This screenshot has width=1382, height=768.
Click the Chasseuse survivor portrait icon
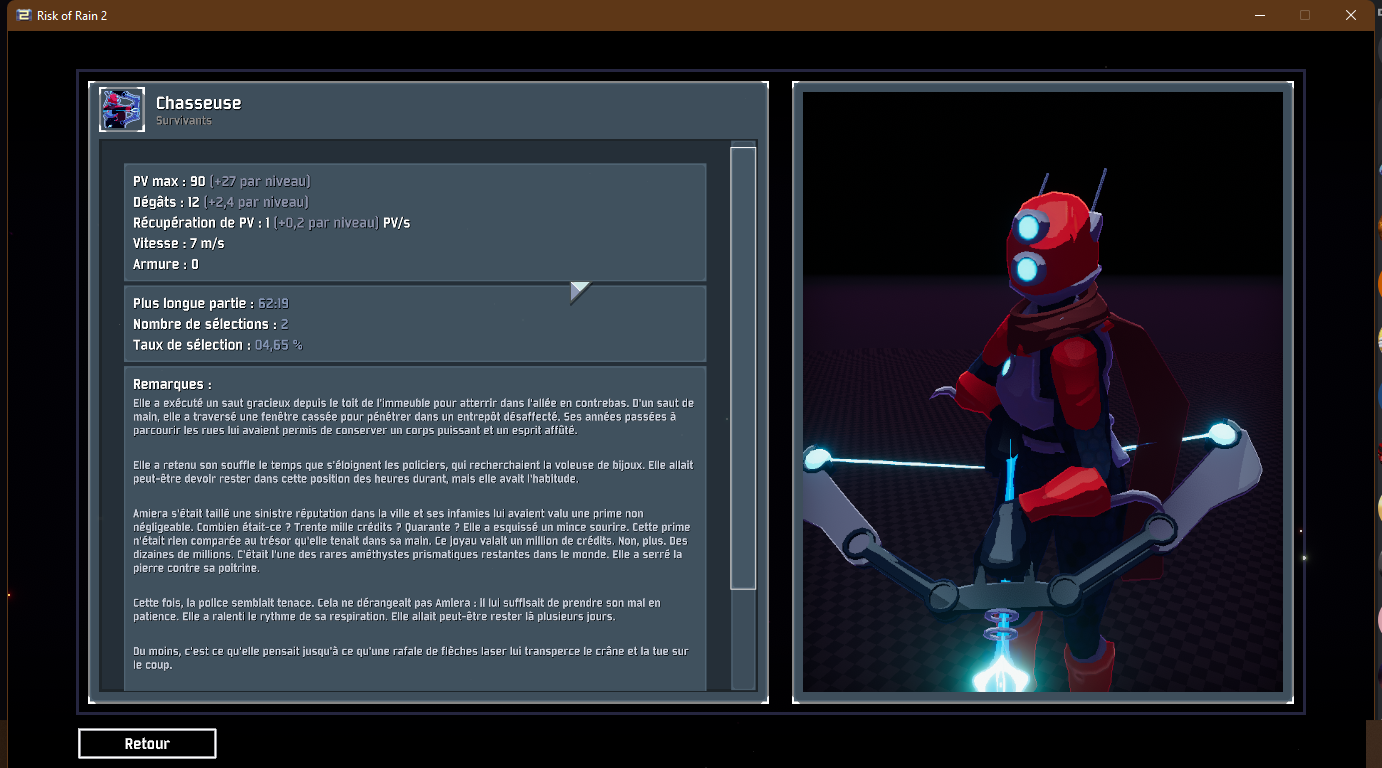(x=122, y=109)
